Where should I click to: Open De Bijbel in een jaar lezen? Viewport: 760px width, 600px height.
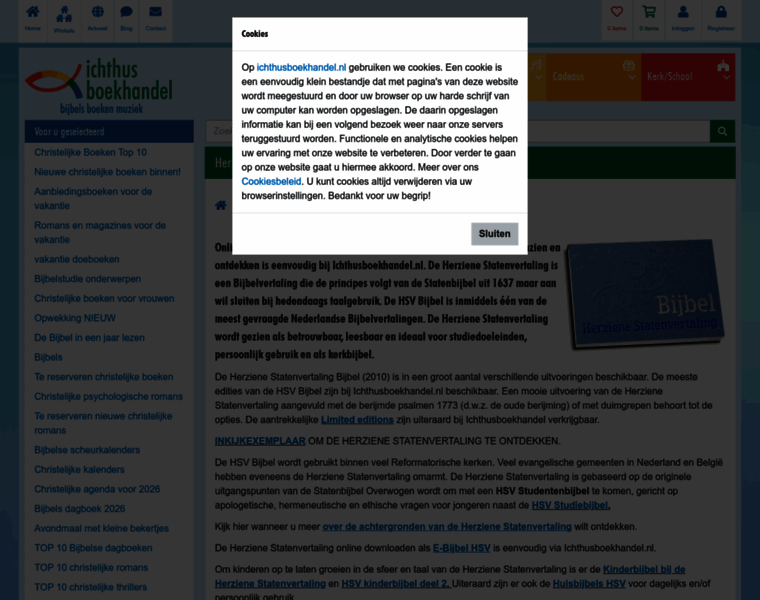point(90,337)
